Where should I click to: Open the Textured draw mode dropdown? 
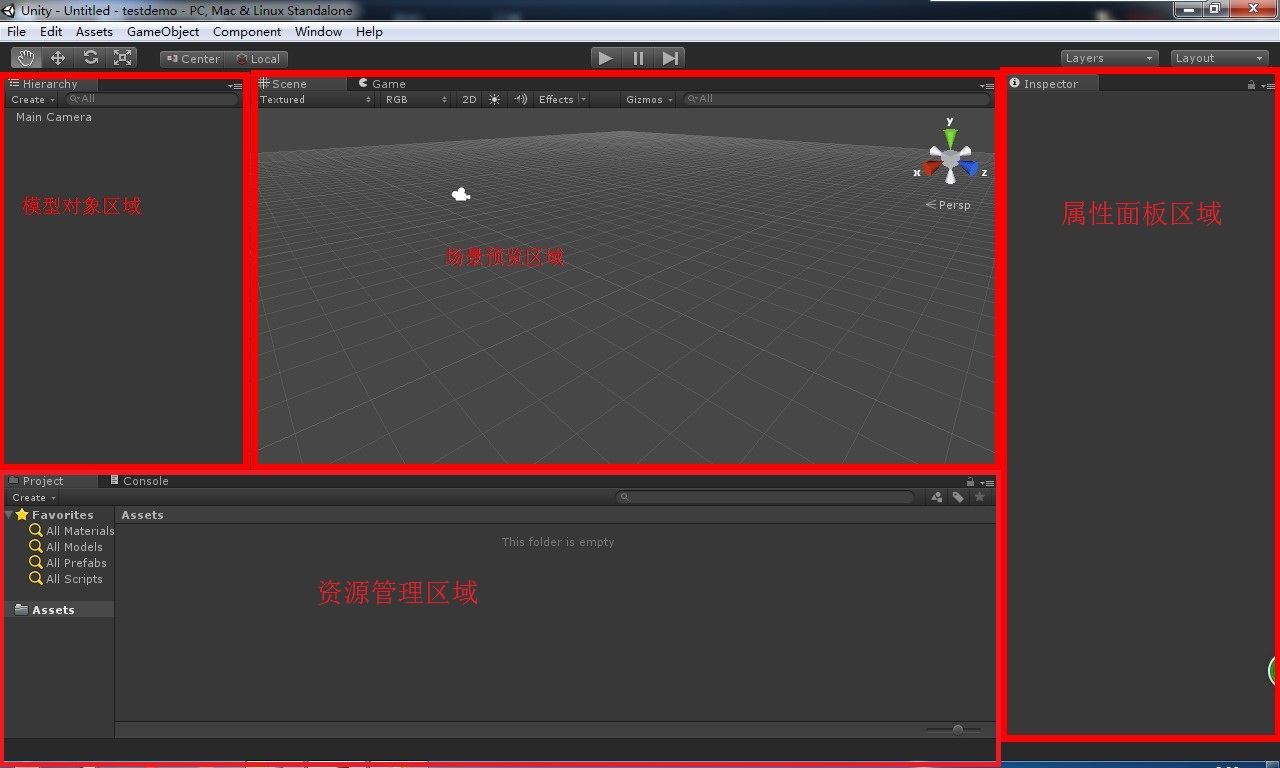pyautogui.click(x=315, y=99)
